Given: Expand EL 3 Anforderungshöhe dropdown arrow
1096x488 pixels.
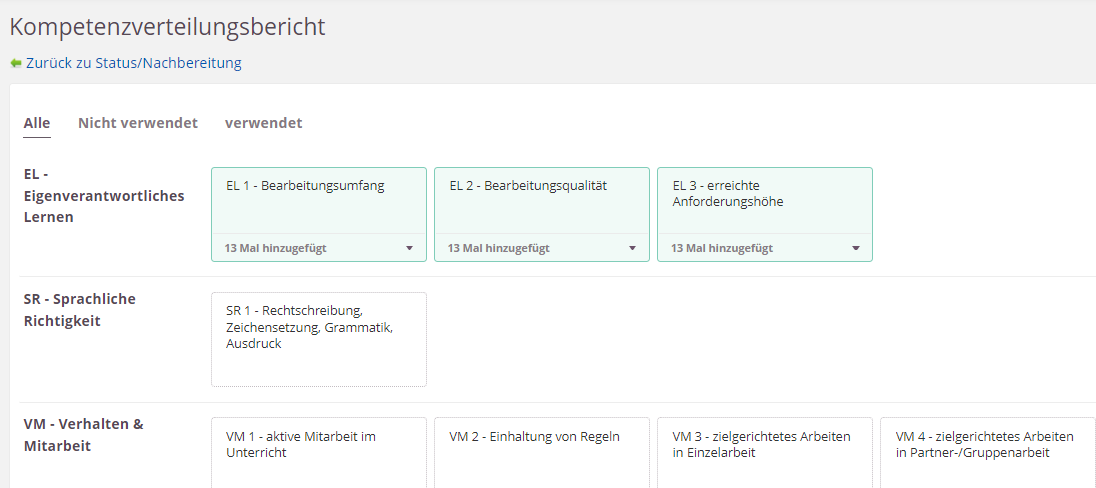Looking at the screenshot, I should (856, 248).
